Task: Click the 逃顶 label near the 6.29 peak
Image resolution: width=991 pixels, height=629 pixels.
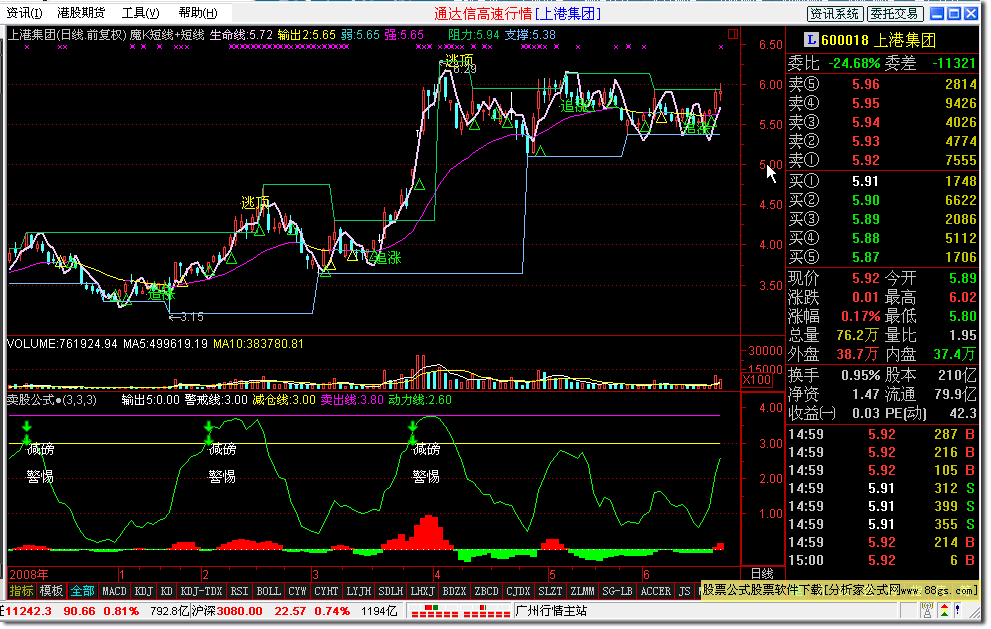Action: coord(459,60)
